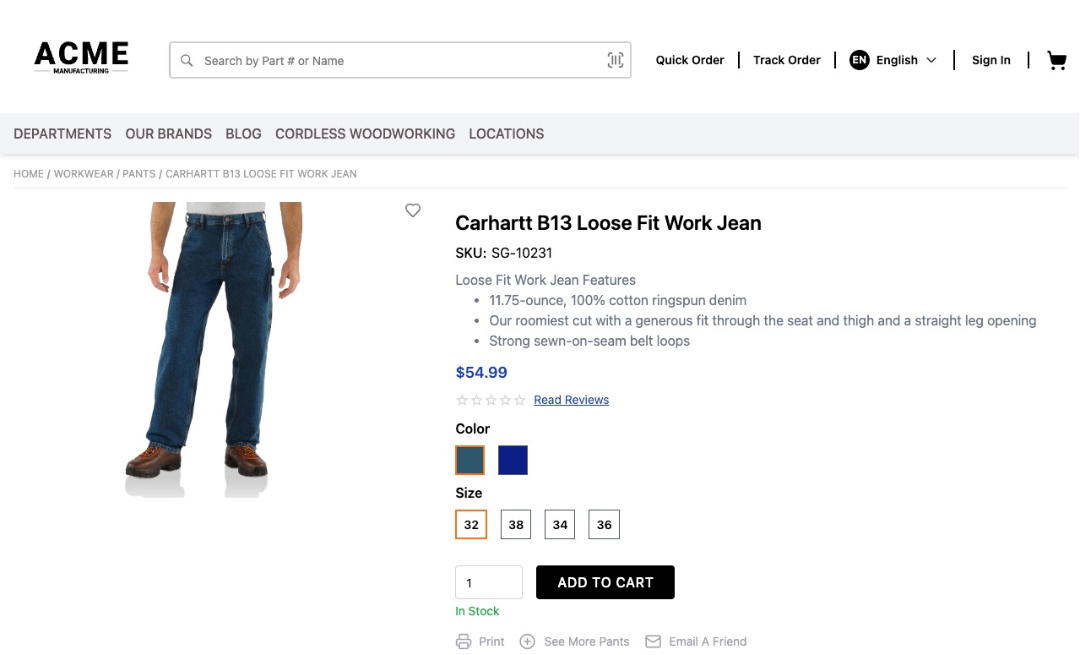Click the quantity input field
The height and width of the screenshot is (655, 1080).
tap(489, 582)
